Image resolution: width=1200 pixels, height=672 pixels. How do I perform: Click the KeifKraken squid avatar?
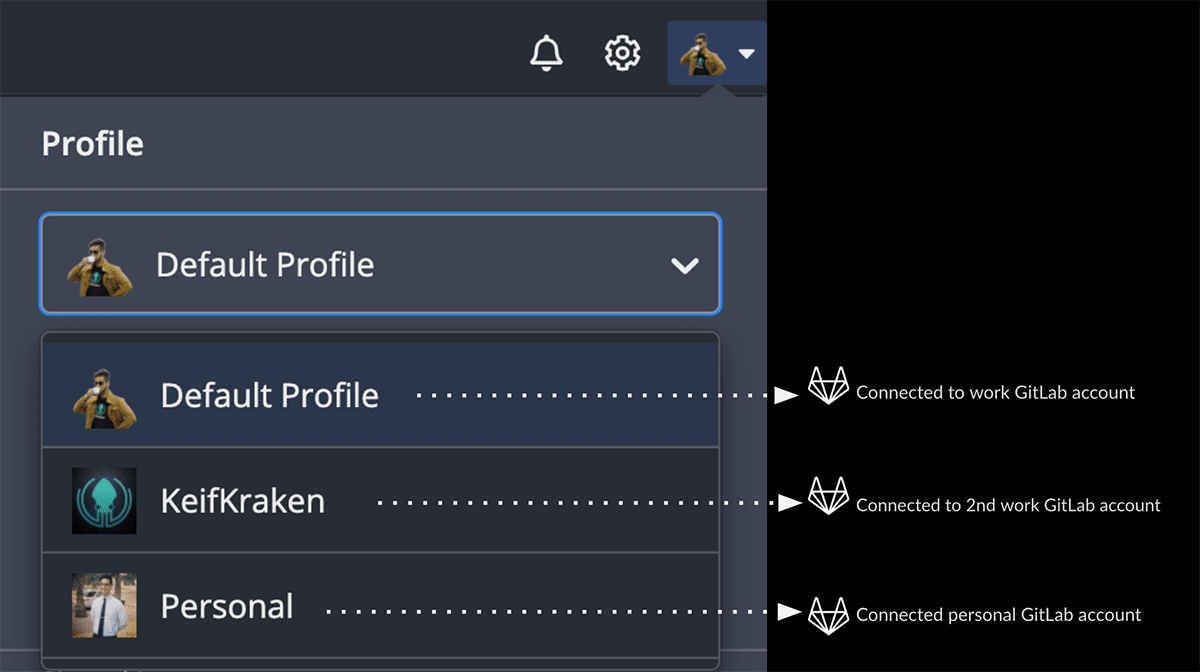(104, 500)
